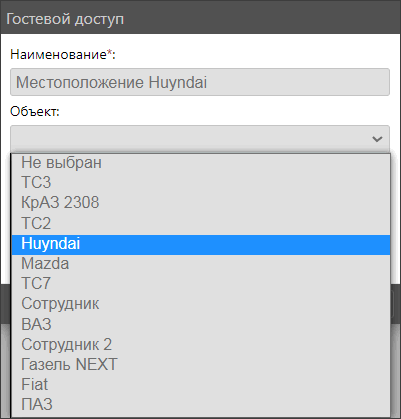Click the Гостевой доступ title bar

coord(200,18)
